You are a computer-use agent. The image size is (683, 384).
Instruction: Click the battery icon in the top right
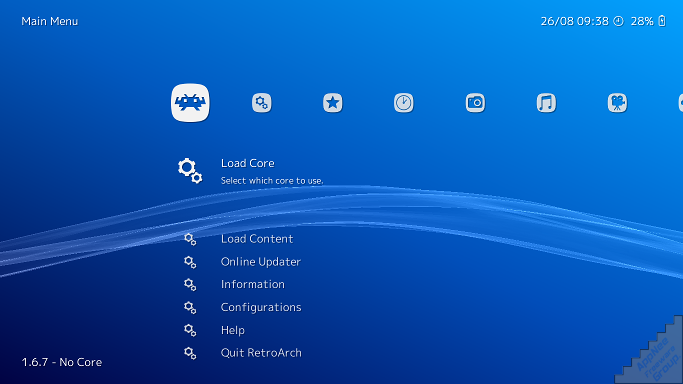click(662, 21)
